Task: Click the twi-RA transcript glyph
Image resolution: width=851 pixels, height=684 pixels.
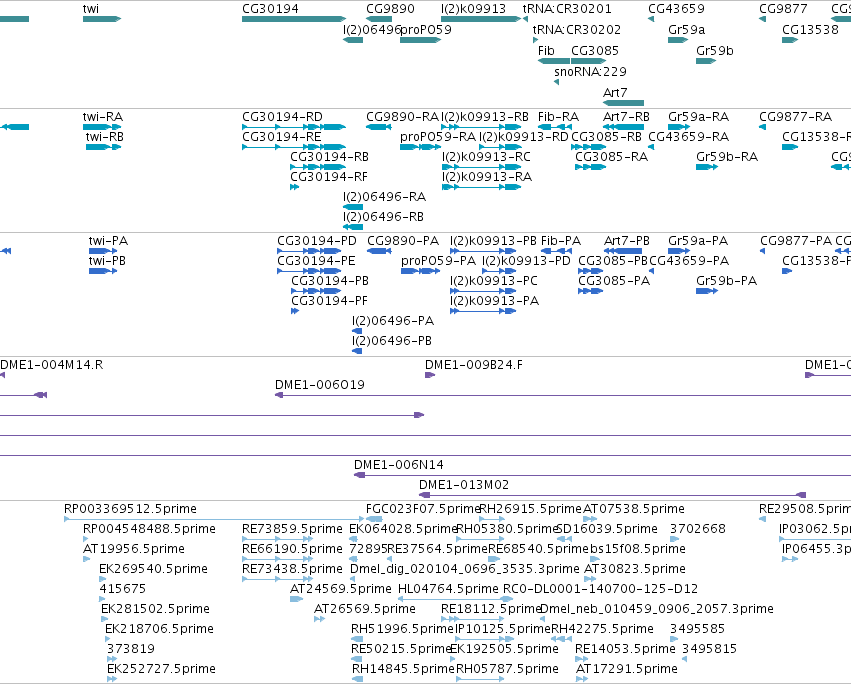Action: click(x=102, y=127)
